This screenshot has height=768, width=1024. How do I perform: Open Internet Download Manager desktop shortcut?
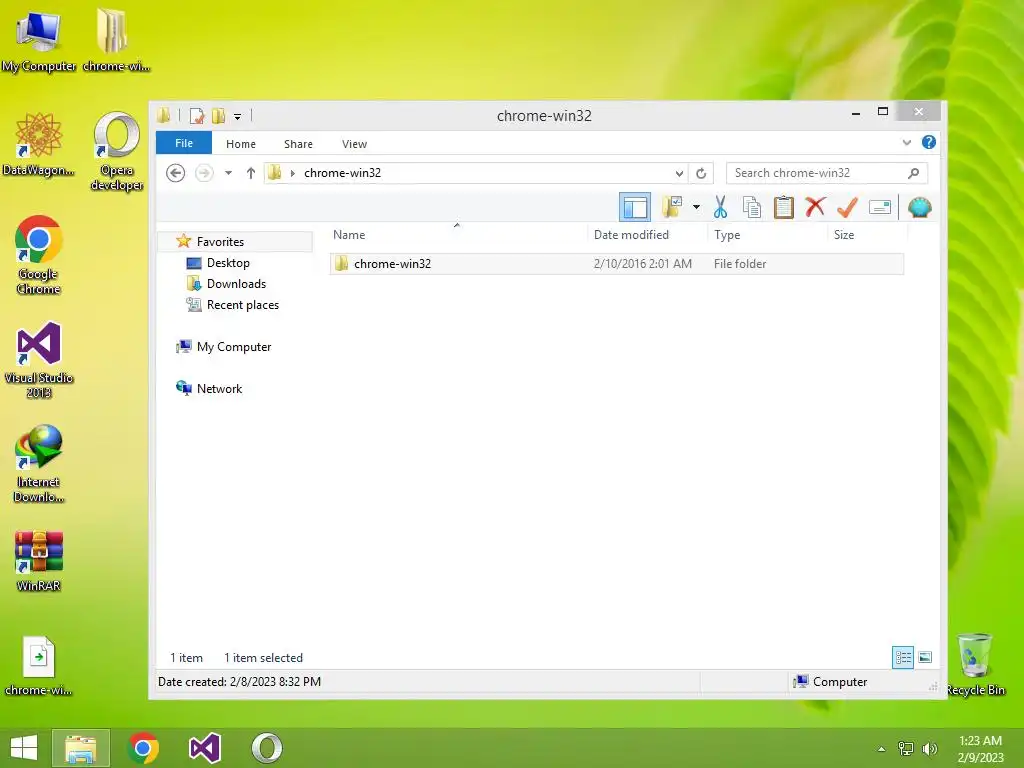point(39,464)
